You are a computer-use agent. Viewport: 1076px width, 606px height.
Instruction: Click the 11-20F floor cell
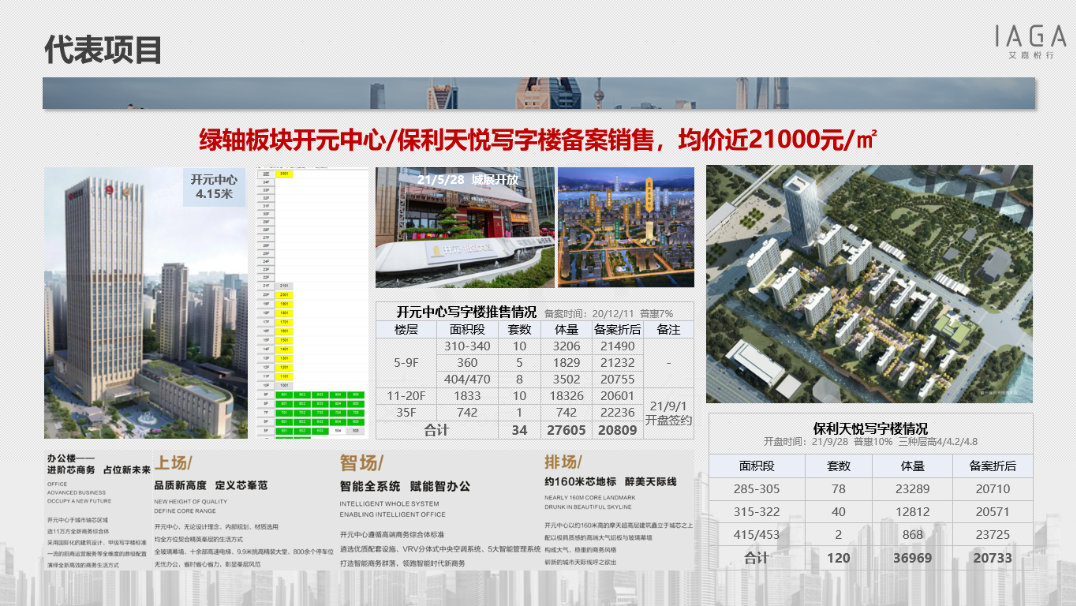(x=406, y=396)
